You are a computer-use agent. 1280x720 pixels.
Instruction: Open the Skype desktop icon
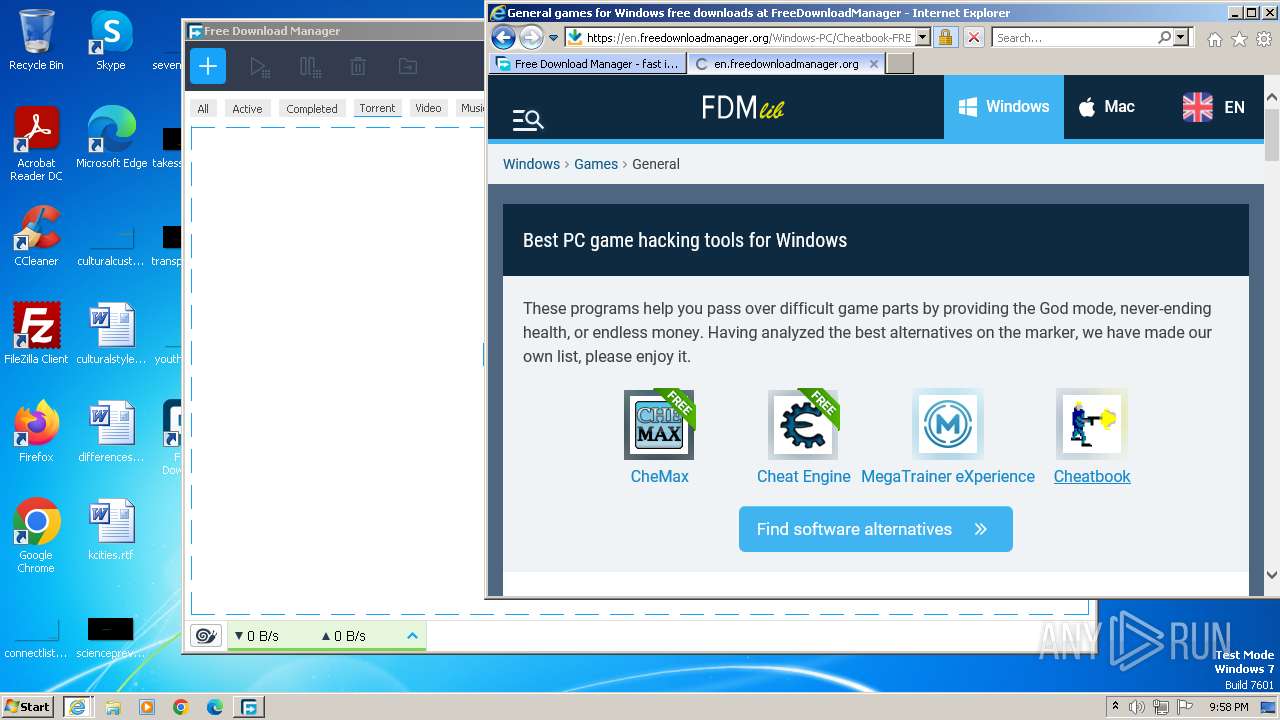pyautogui.click(x=110, y=40)
